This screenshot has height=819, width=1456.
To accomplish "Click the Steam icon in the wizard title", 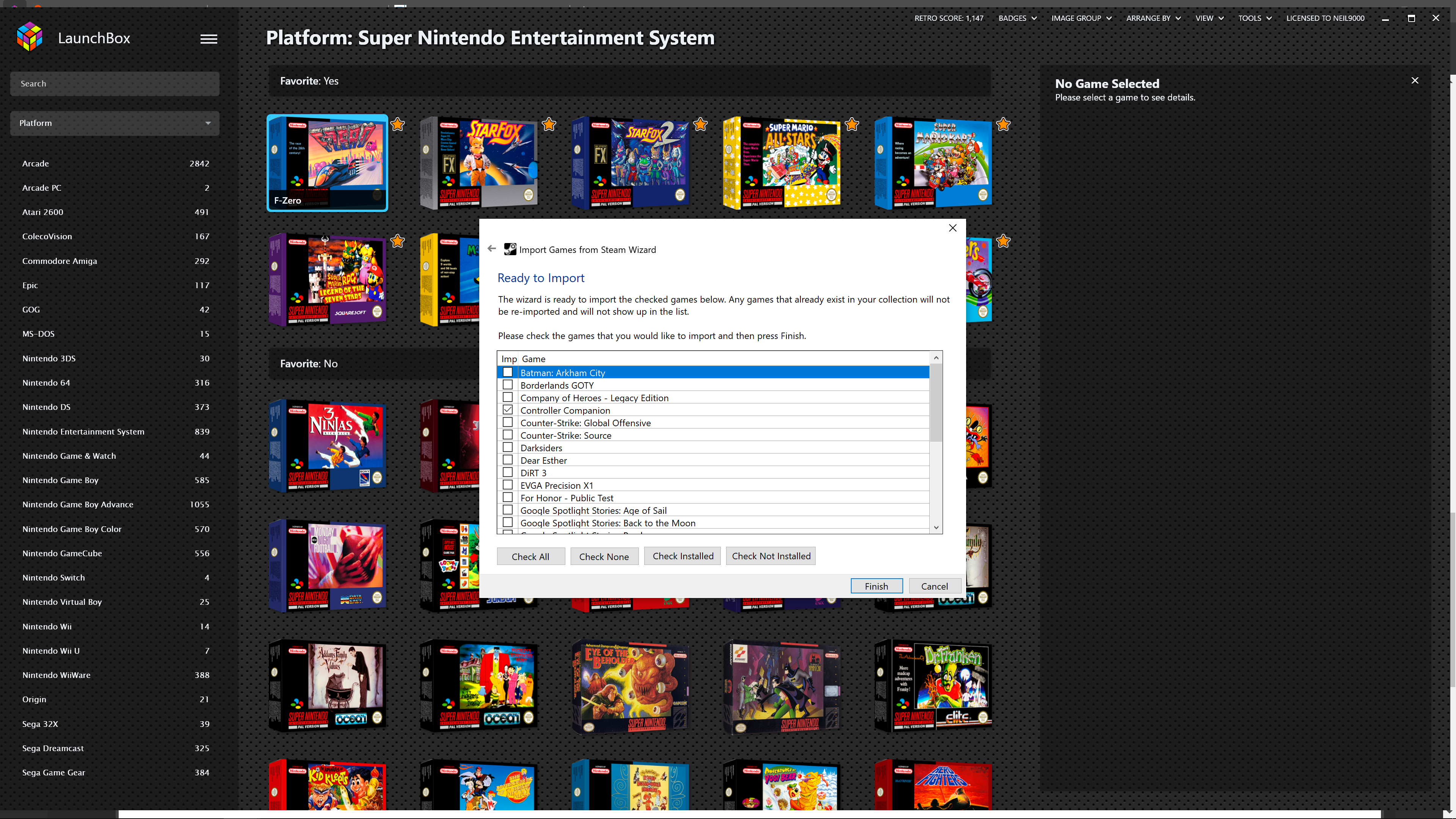I will (x=510, y=249).
